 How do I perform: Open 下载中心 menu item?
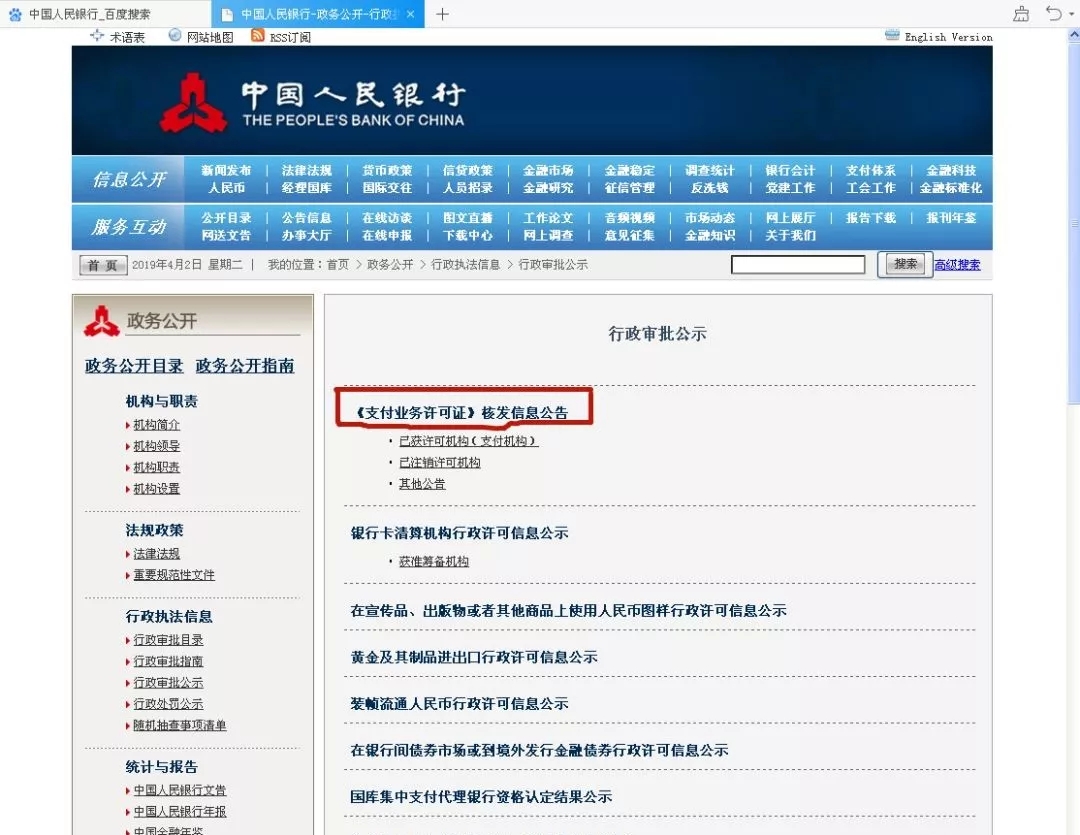[x=468, y=235]
